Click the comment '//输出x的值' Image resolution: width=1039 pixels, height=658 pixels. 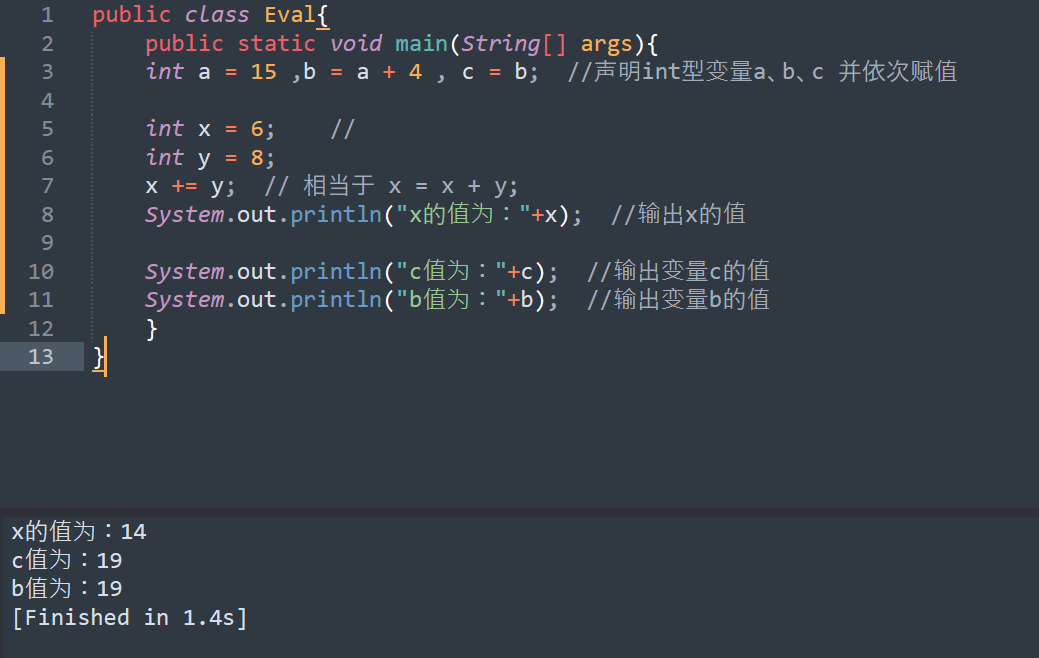coord(678,215)
